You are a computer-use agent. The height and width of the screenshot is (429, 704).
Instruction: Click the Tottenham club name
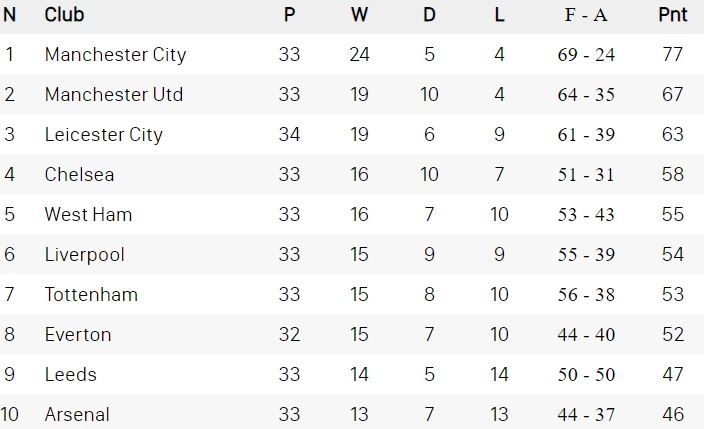(x=91, y=295)
